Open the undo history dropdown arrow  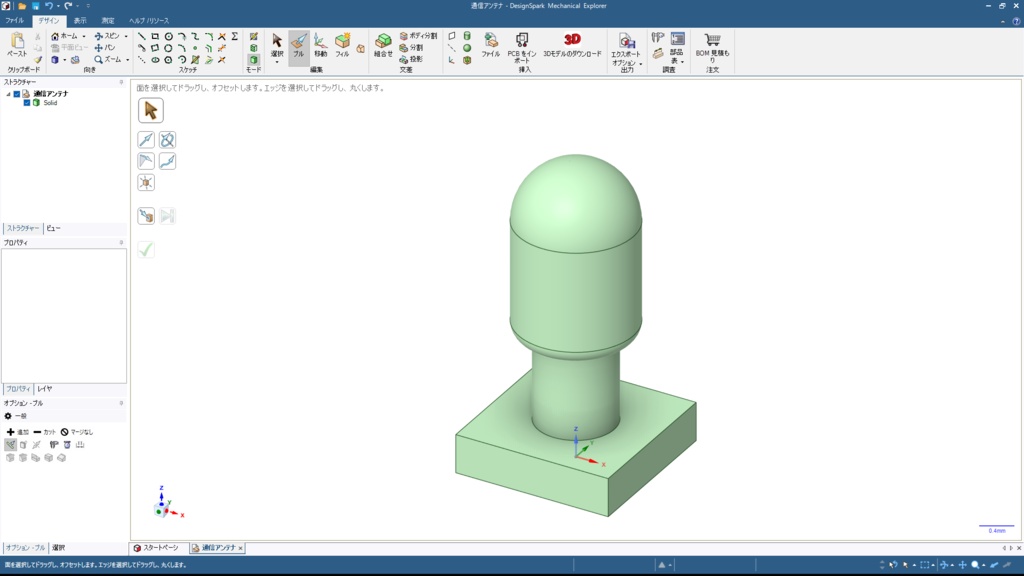(57, 6)
